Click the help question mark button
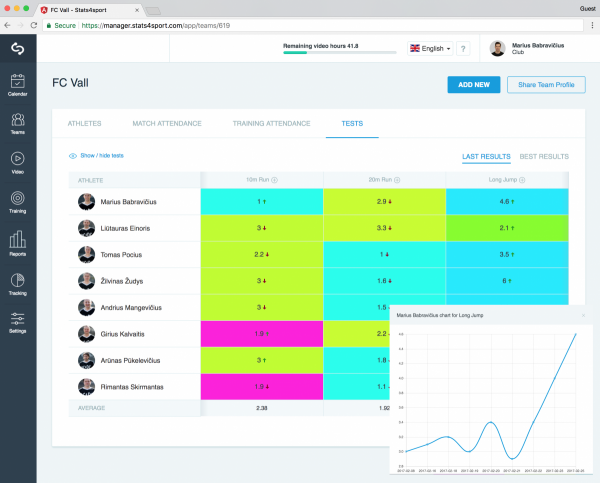The height and width of the screenshot is (483, 600). click(x=463, y=49)
